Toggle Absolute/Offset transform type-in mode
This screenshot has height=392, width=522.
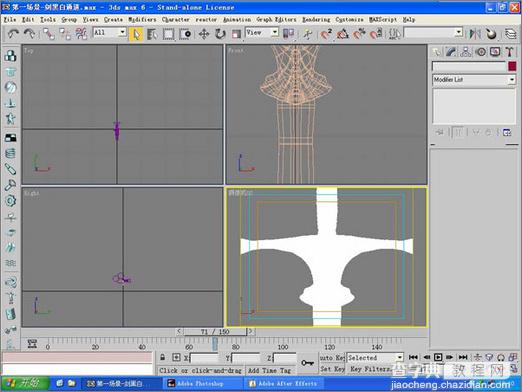(176, 358)
